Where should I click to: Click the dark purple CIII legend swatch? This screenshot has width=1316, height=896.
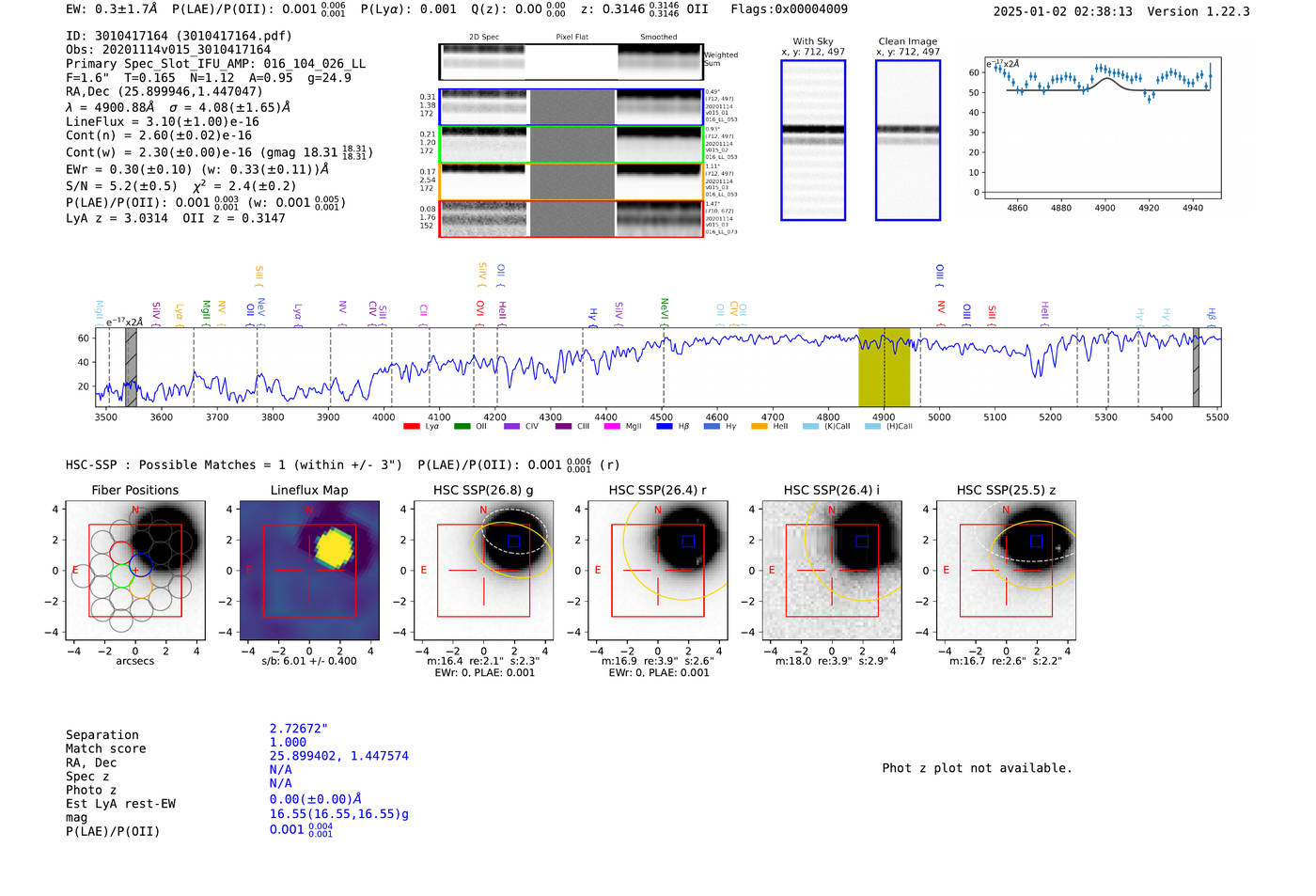tap(563, 427)
